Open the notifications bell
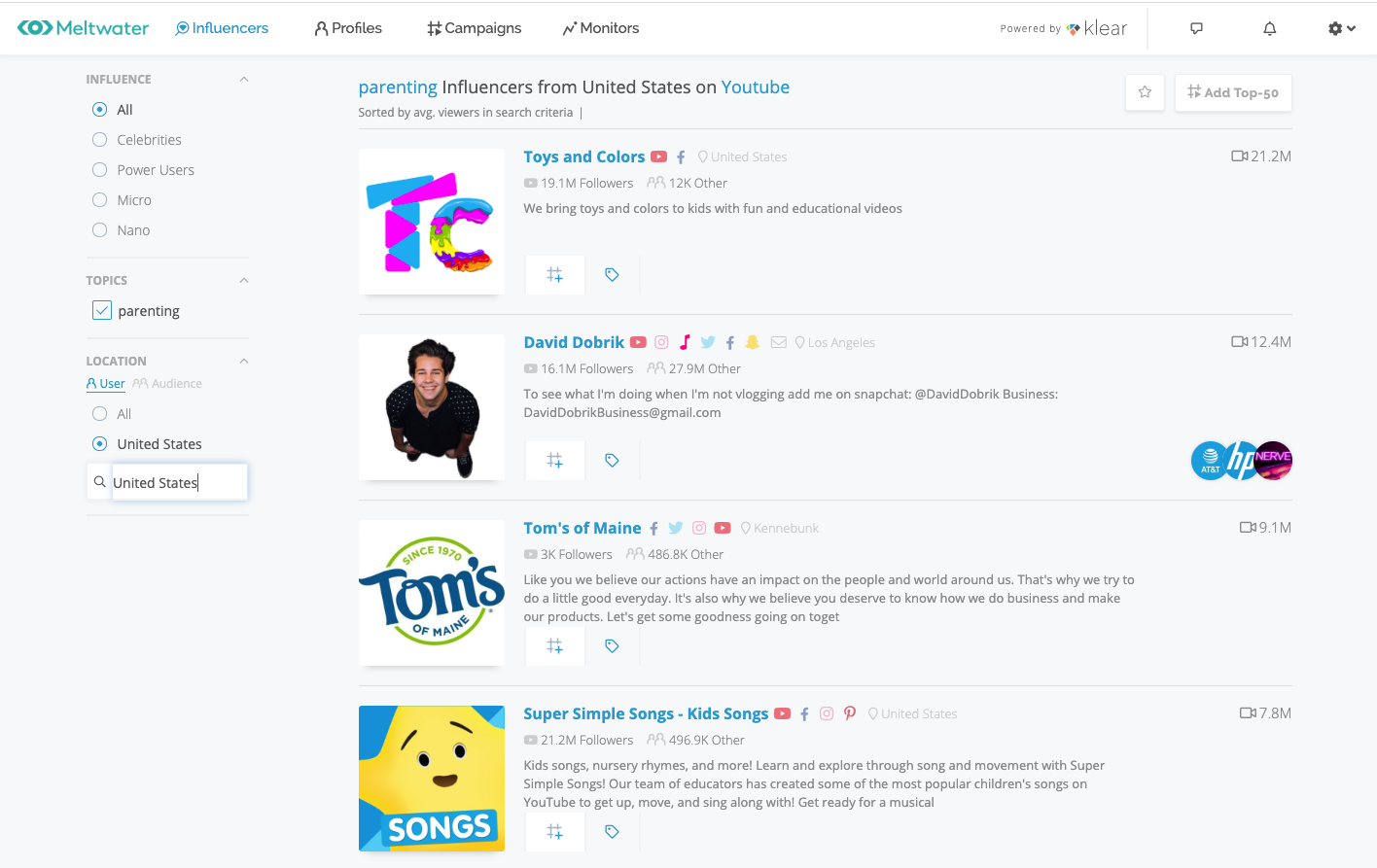1377x868 pixels. point(1270,28)
